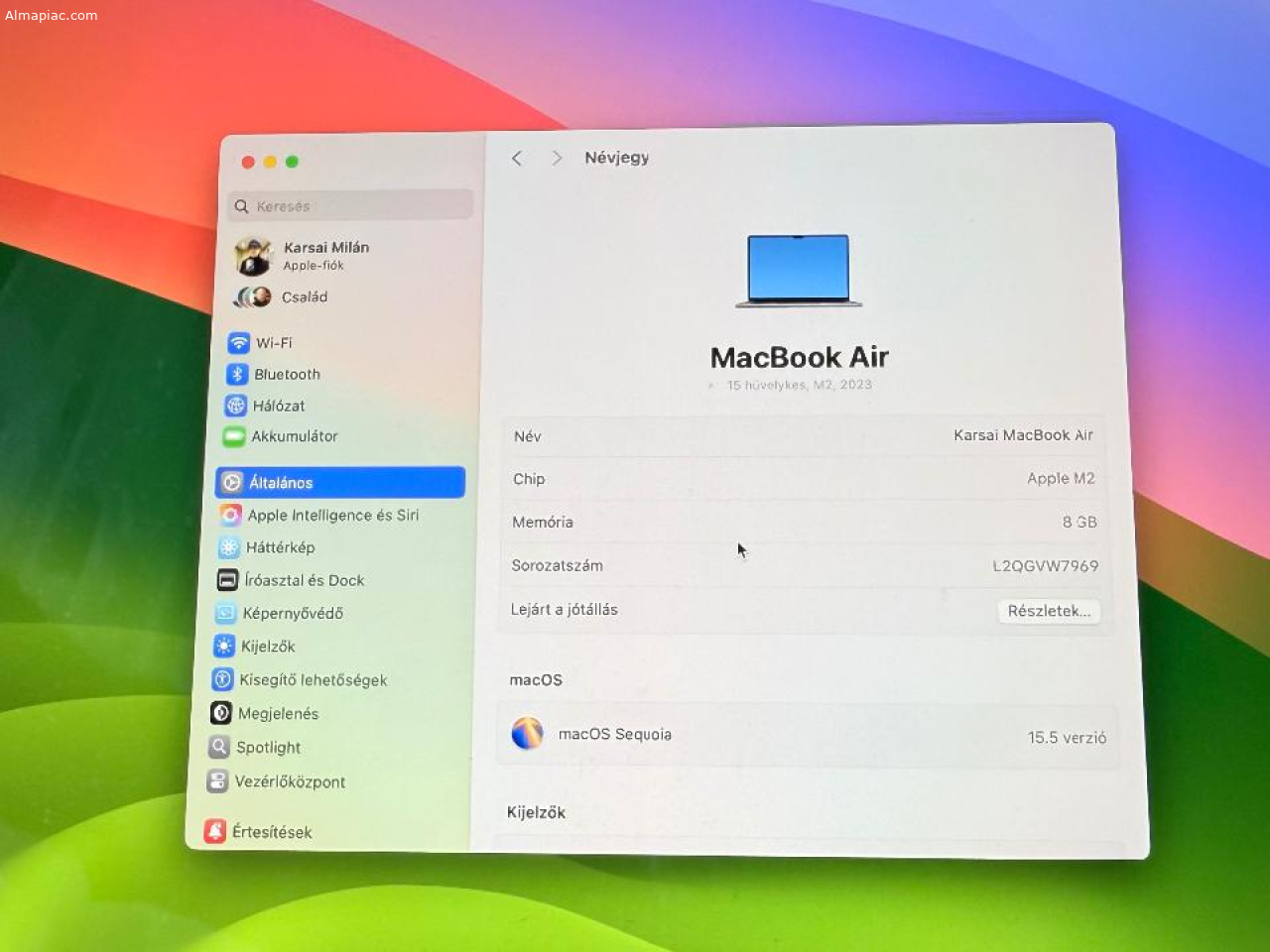This screenshot has width=1270, height=952.
Task: Open Bluetooth settings icon
Action: [x=236, y=374]
